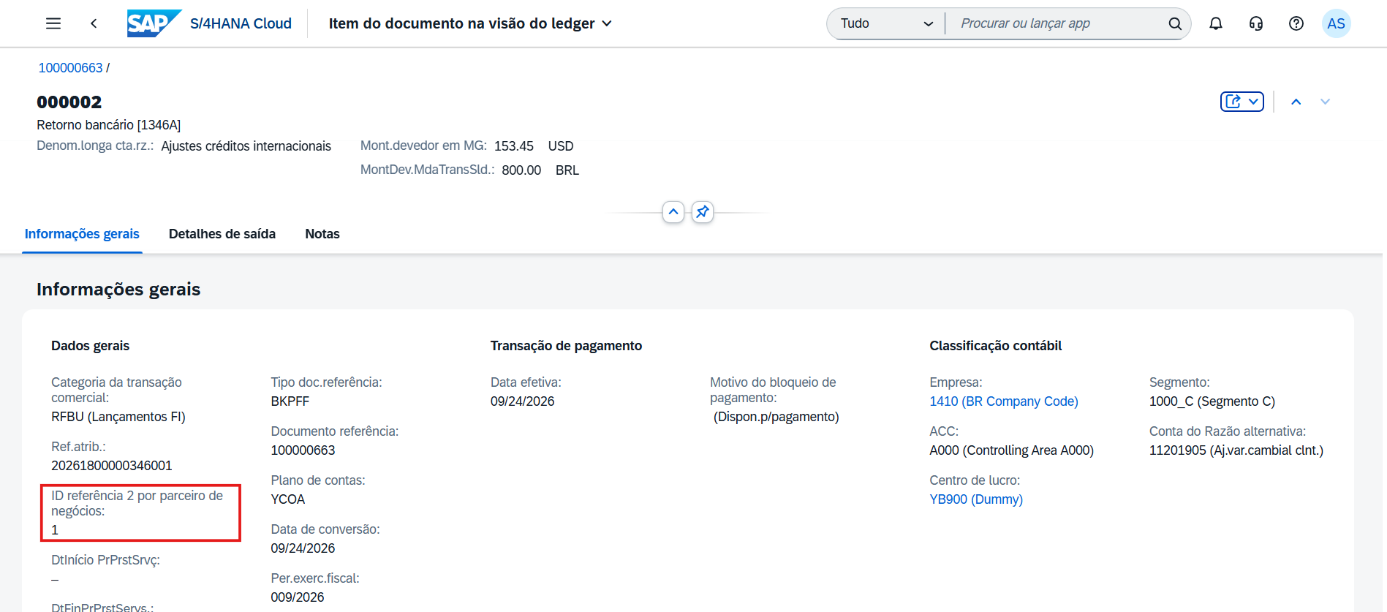This screenshot has width=1387, height=612.
Task: Open the Tudo search scope dropdown
Action: [886, 23]
